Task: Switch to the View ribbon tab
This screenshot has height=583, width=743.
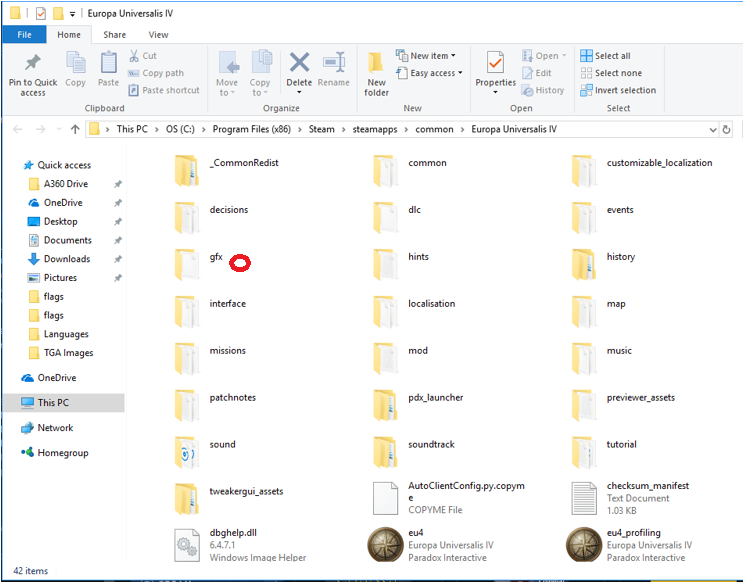Action: coord(158,35)
